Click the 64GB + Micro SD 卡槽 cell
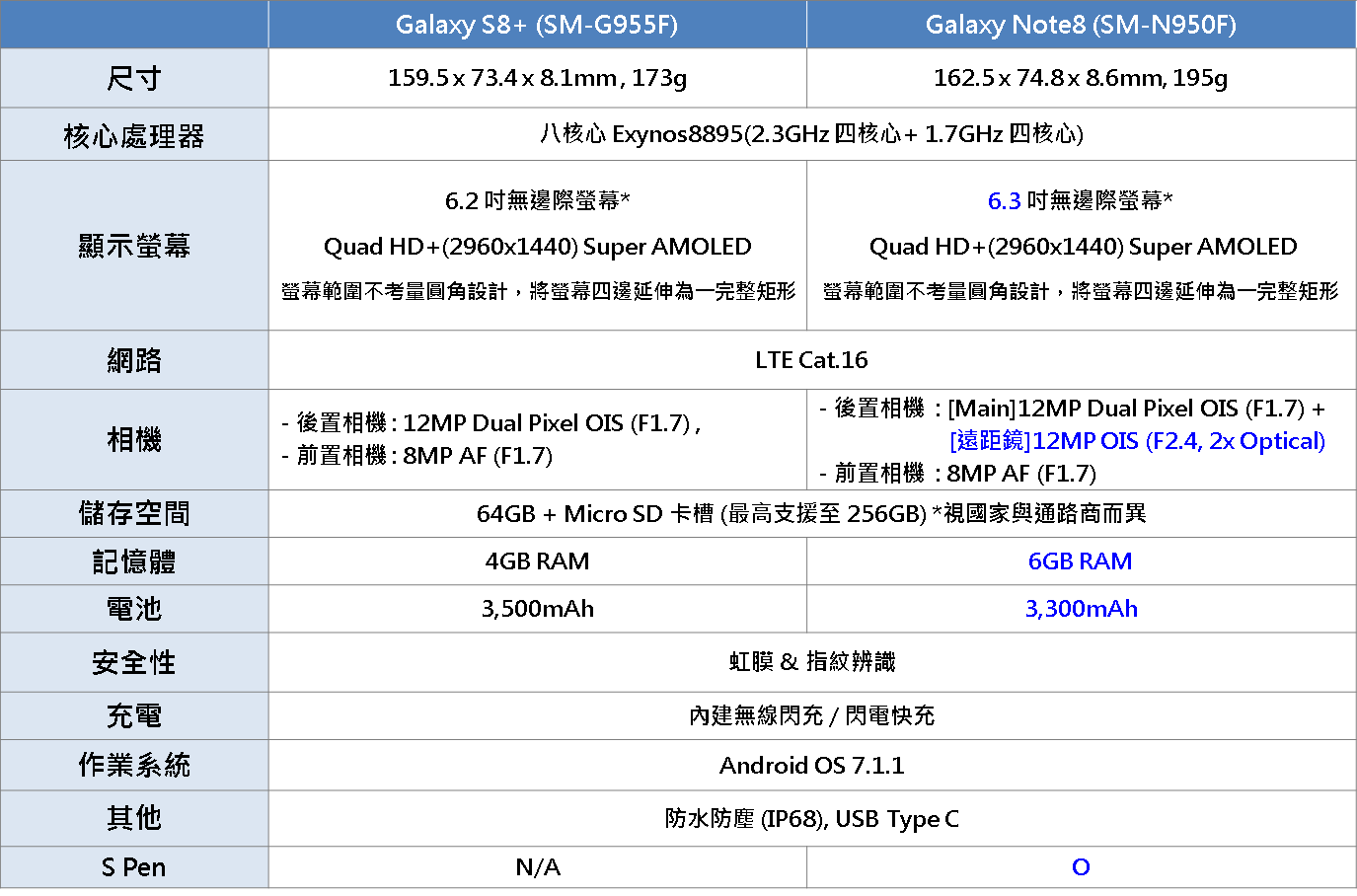The height and width of the screenshot is (896, 1357). [811, 513]
